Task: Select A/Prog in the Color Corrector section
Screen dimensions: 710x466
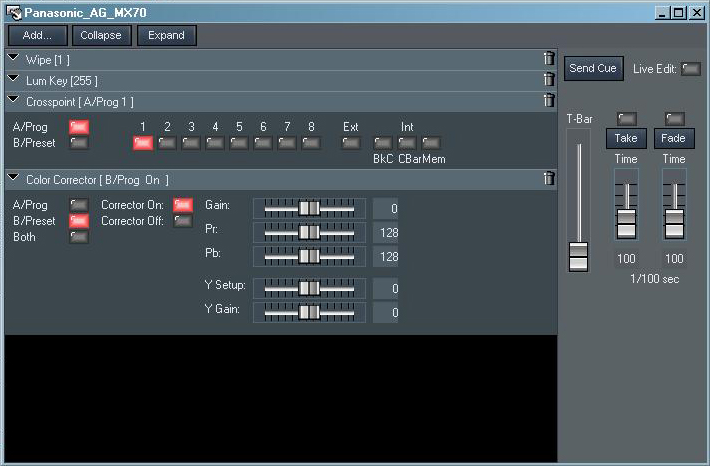Action: [x=79, y=205]
